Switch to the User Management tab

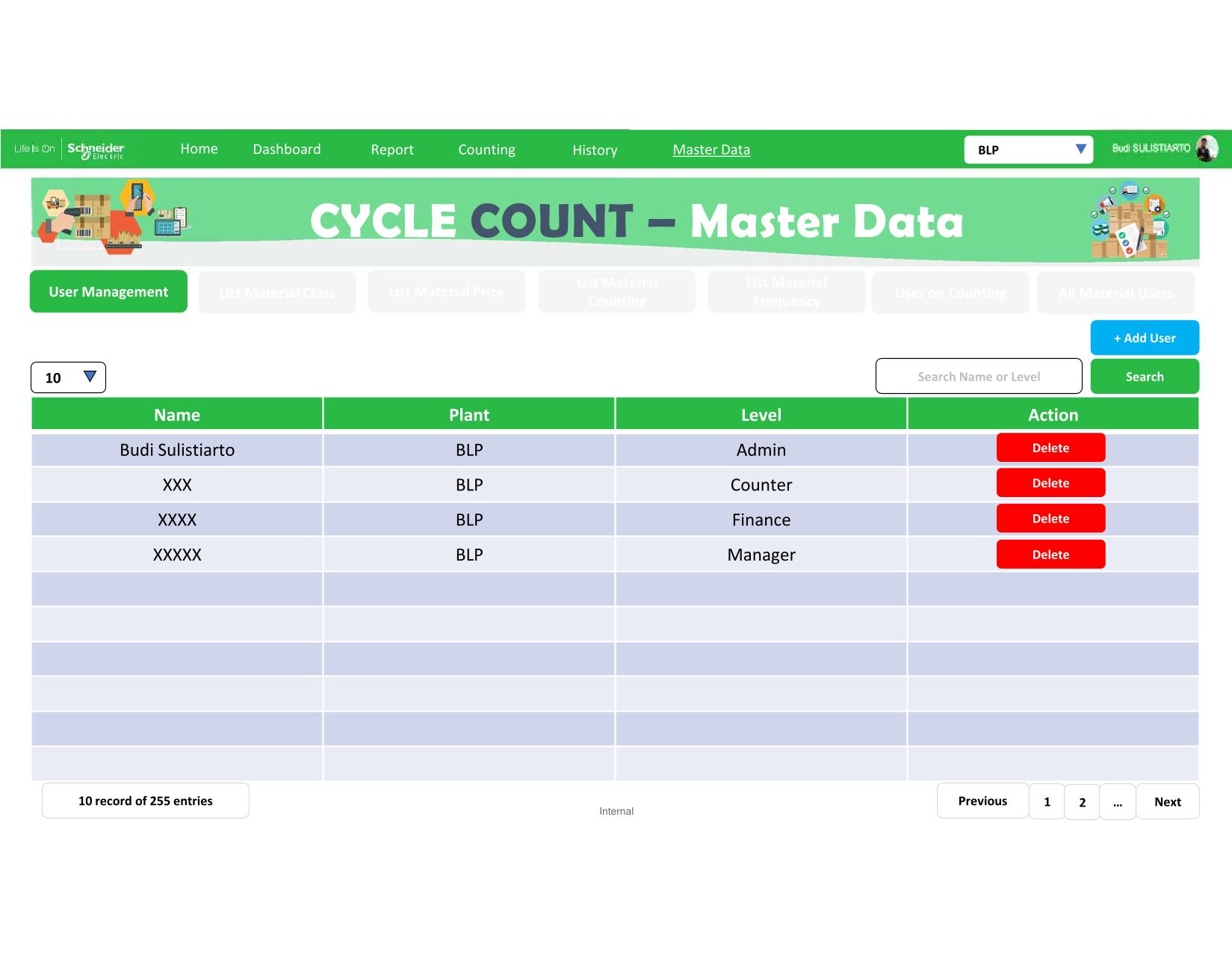108,292
